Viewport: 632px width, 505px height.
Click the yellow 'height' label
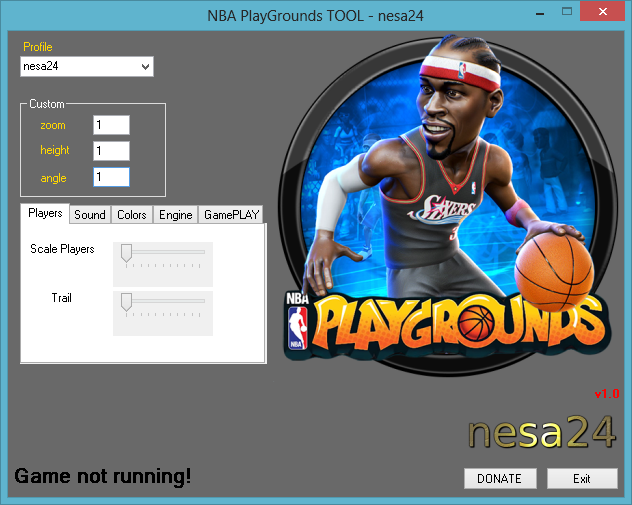55,150
